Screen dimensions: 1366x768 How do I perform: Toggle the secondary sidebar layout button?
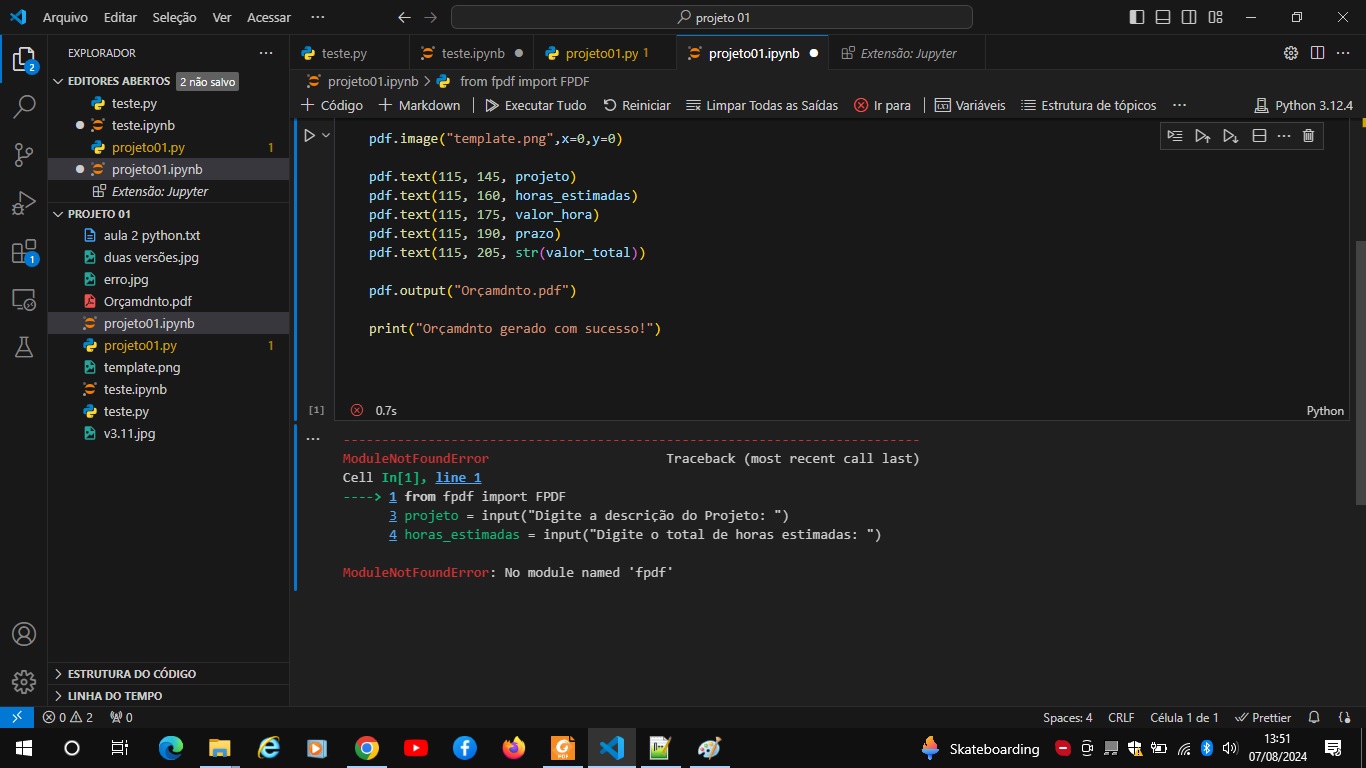tap(1189, 17)
